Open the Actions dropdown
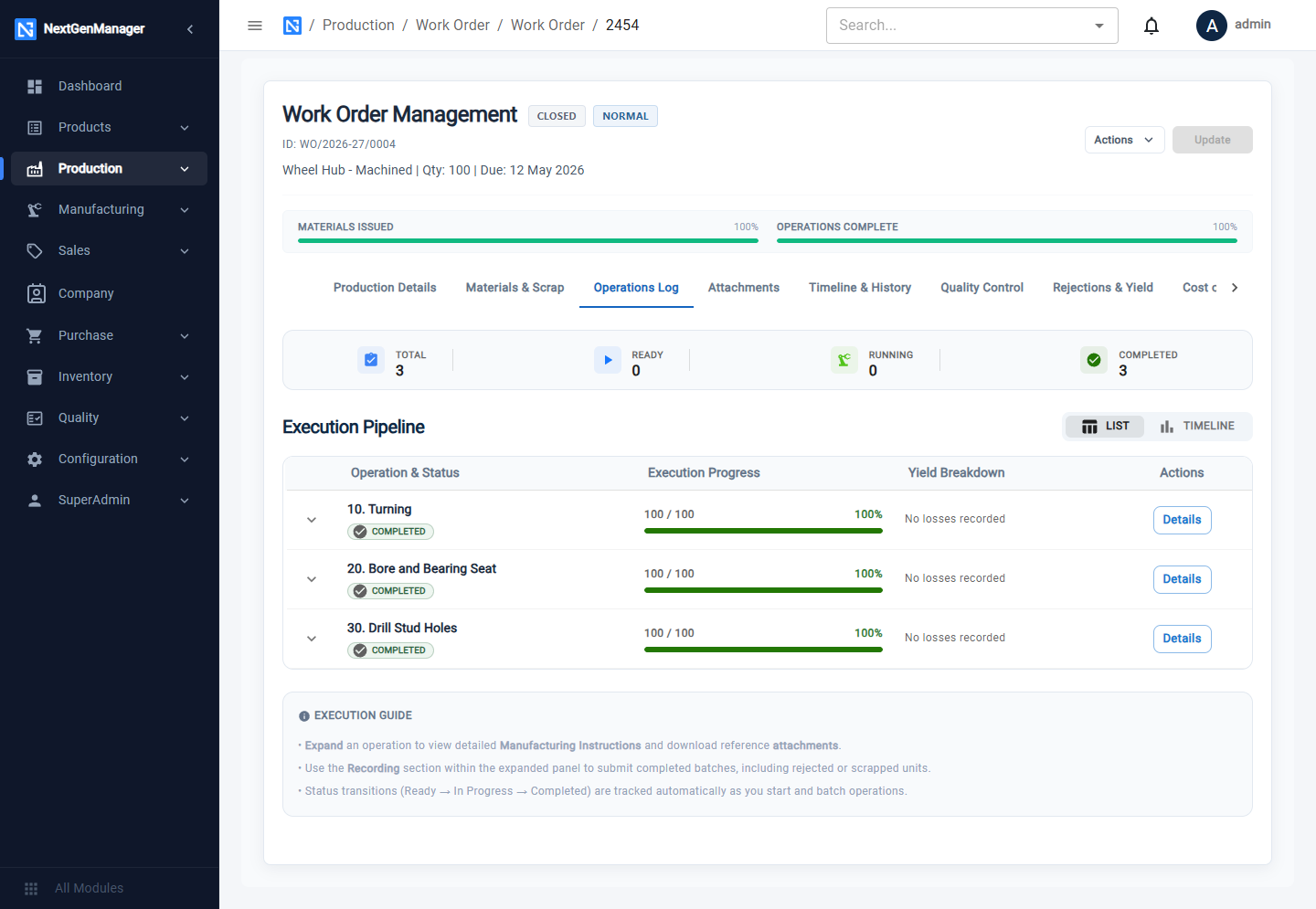This screenshot has height=909, width=1316. pyautogui.click(x=1124, y=140)
